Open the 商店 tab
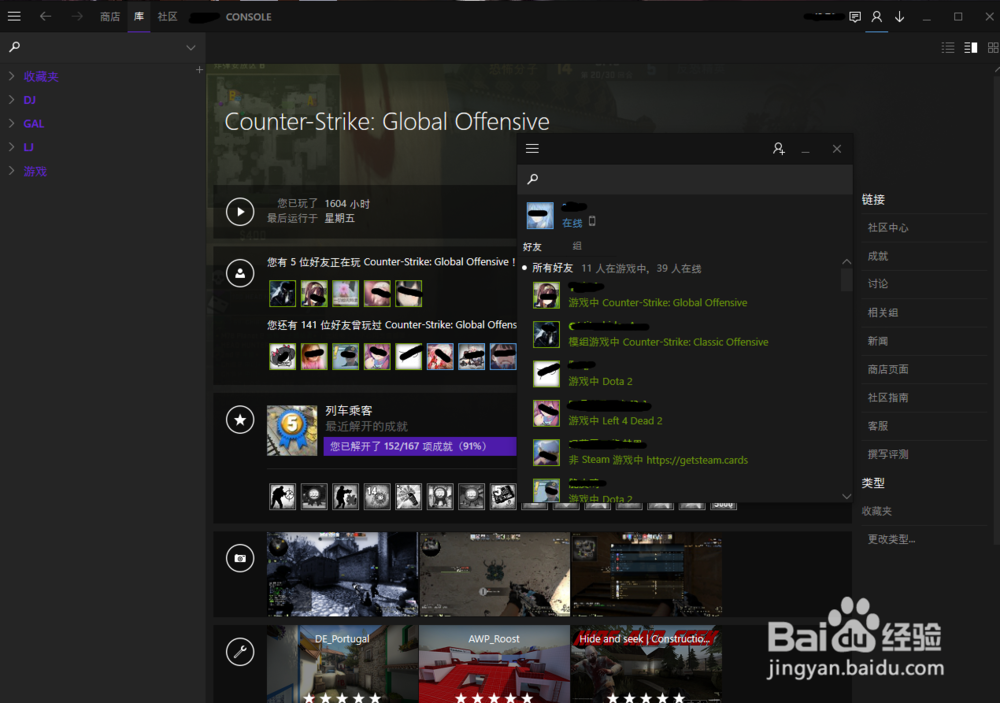The height and width of the screenshot is (703, 1000). pos(110,17)
